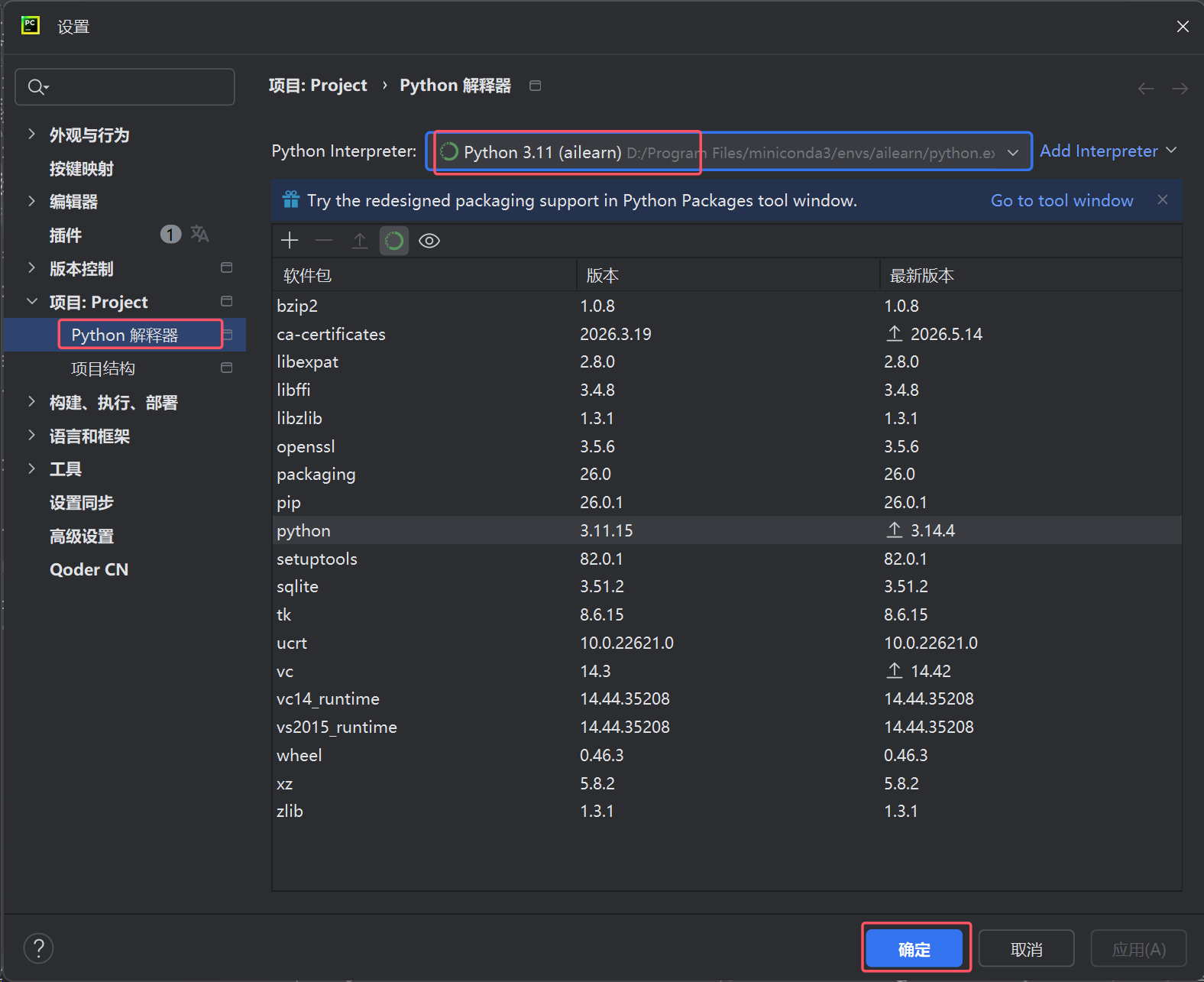The width and height of the screenshot is (1204, 982).
Task: Open the 设置同步 settings page
Action: tap(82, 502)
